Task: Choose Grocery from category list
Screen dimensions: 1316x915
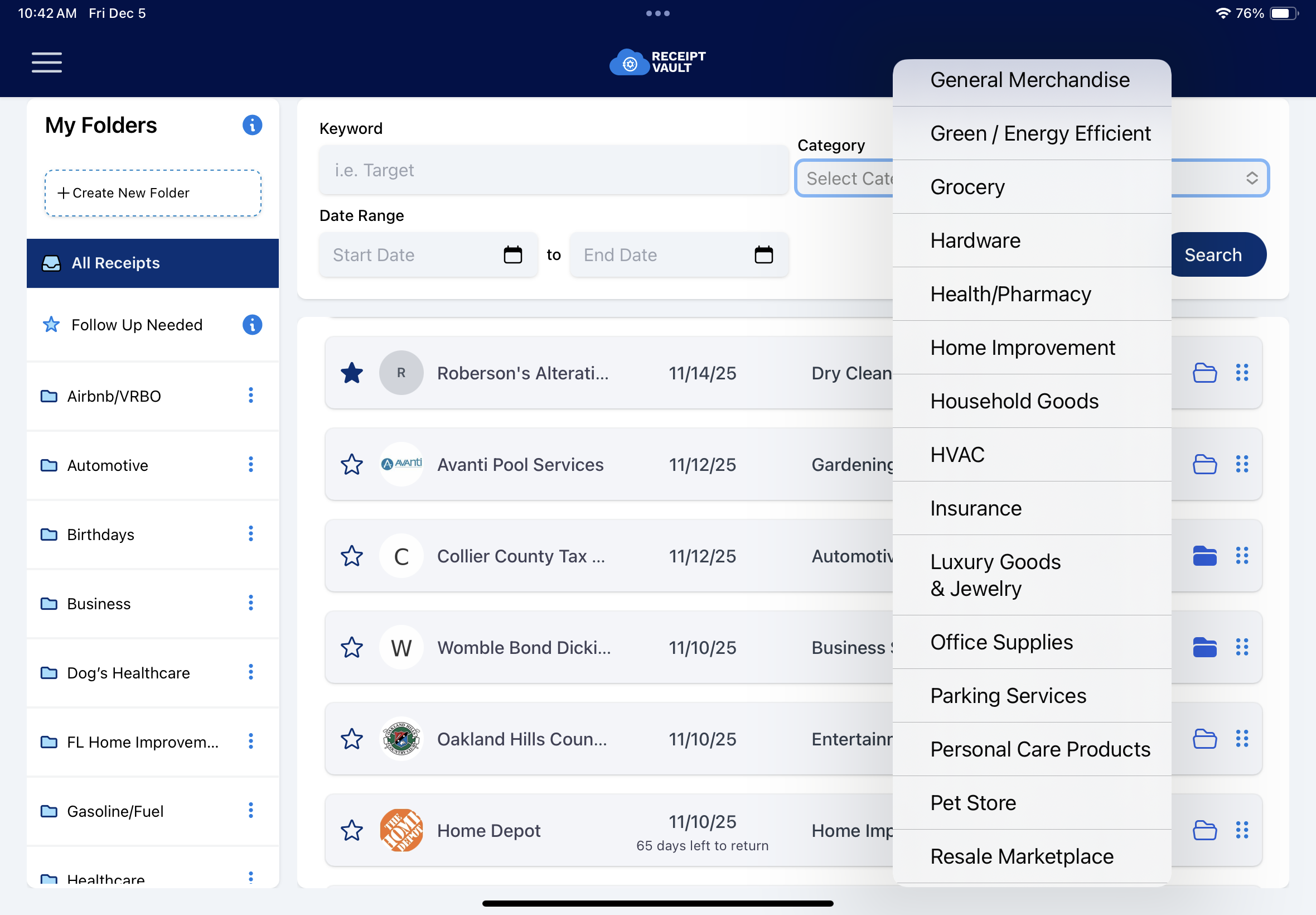Action: pyautogui.click(x=967, y=187)
